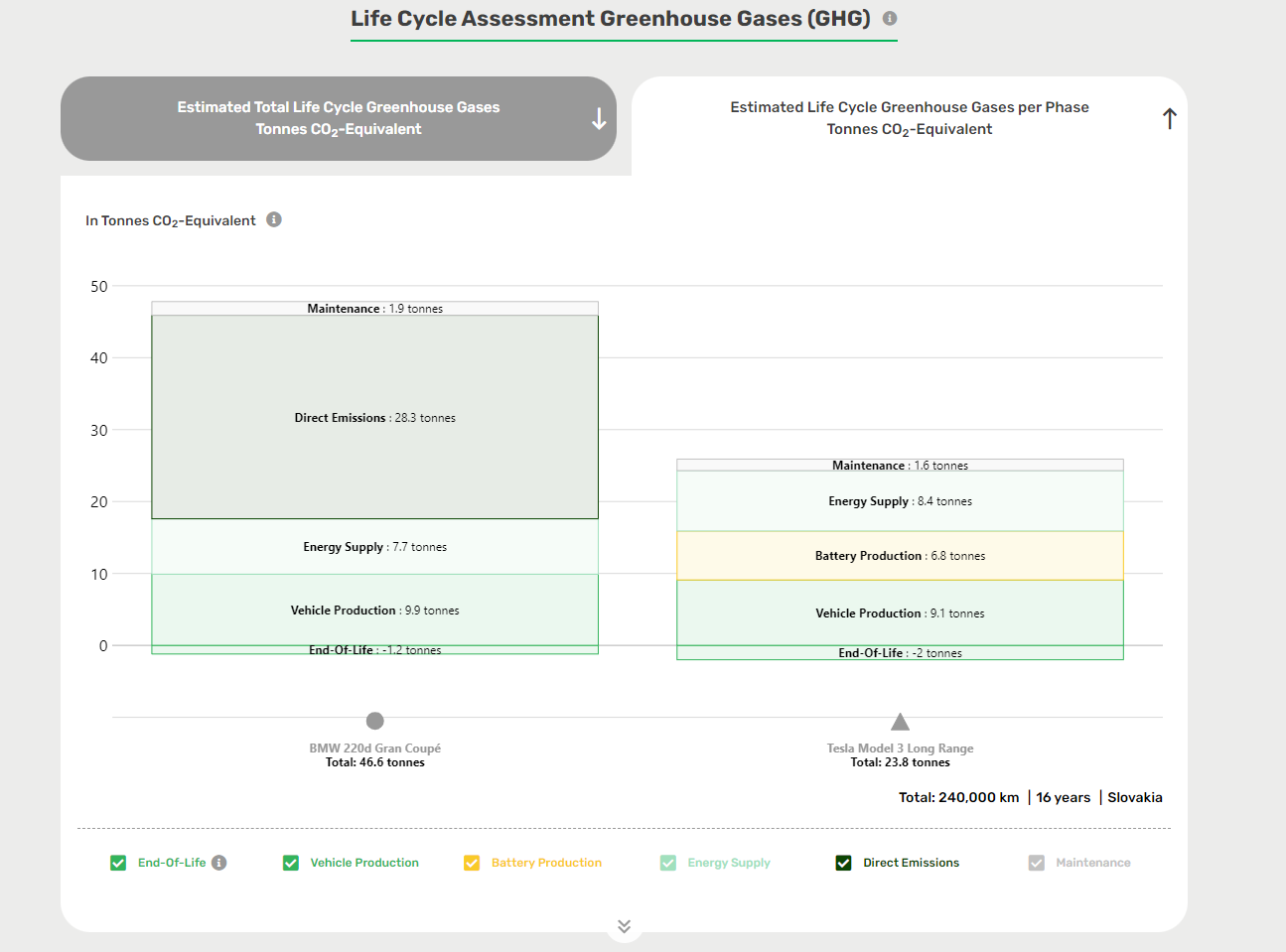Click the 50 y-axis value
1286x952 pixels.
99,286
